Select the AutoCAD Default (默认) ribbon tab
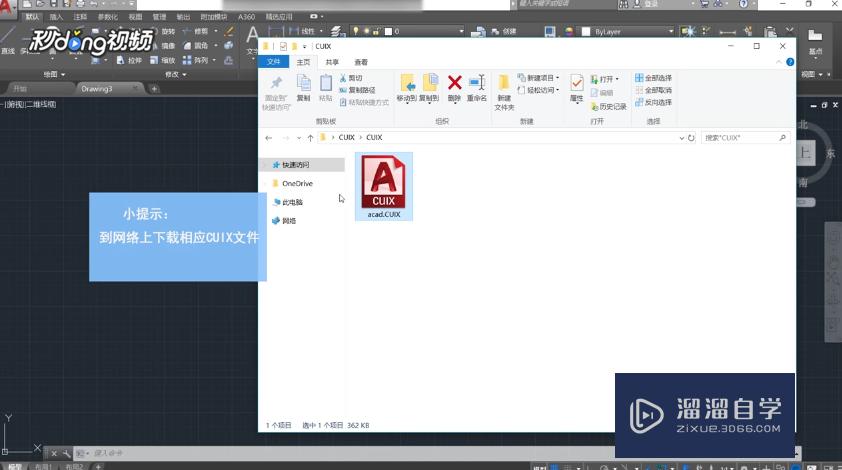842x470 pixels. (32, 17)
